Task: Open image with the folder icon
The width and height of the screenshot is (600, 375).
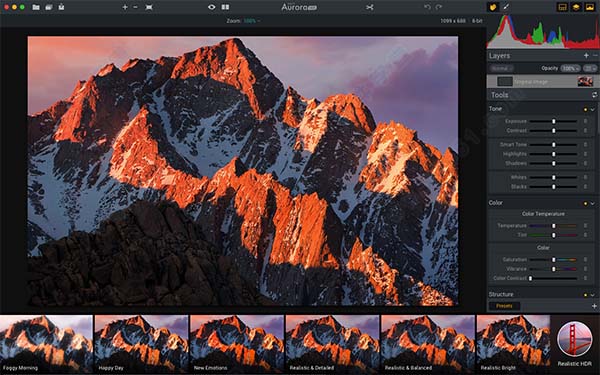Action: pyautogui.click(x=36, y=7)
